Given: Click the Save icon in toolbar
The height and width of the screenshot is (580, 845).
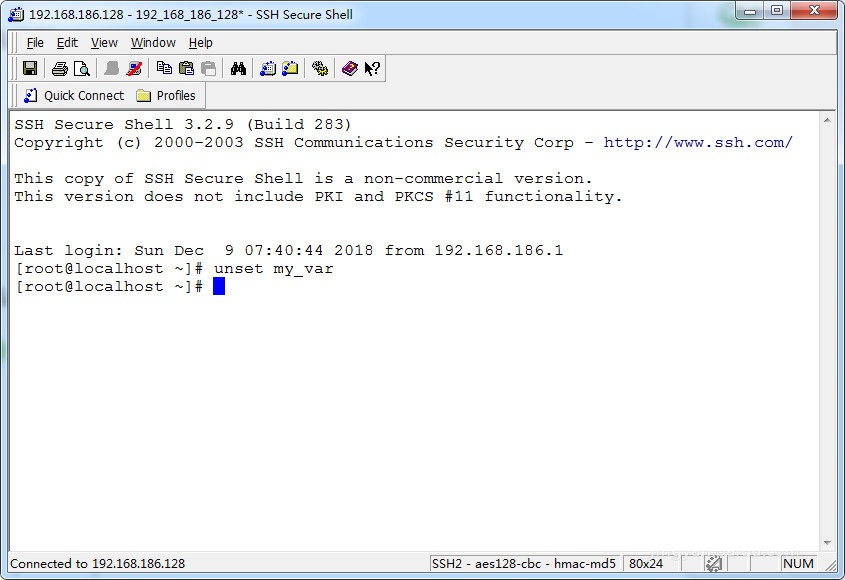Looking at the screenshot, I should [30, 69].
